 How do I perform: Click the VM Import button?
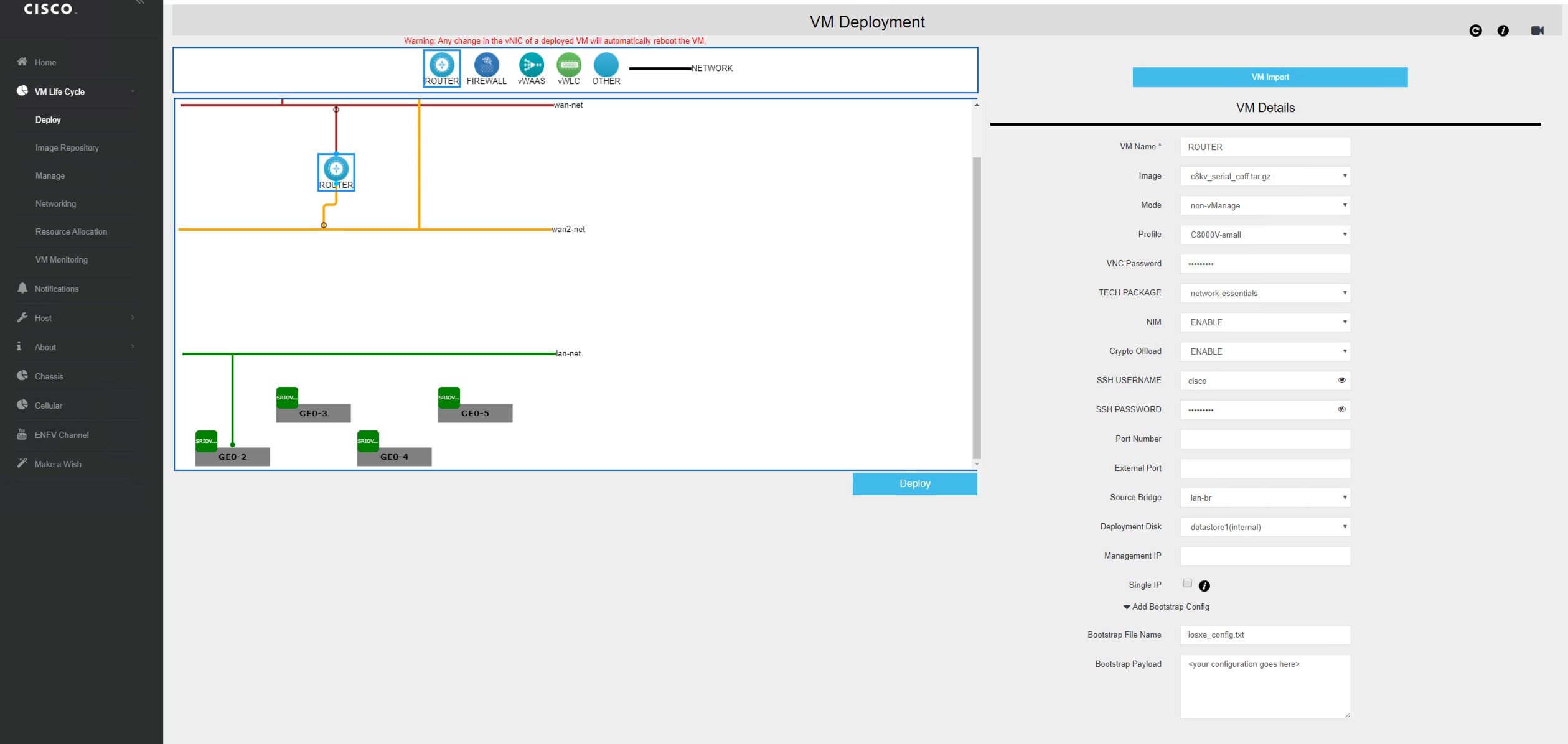pyautogui.click(x=1270, y=77)
